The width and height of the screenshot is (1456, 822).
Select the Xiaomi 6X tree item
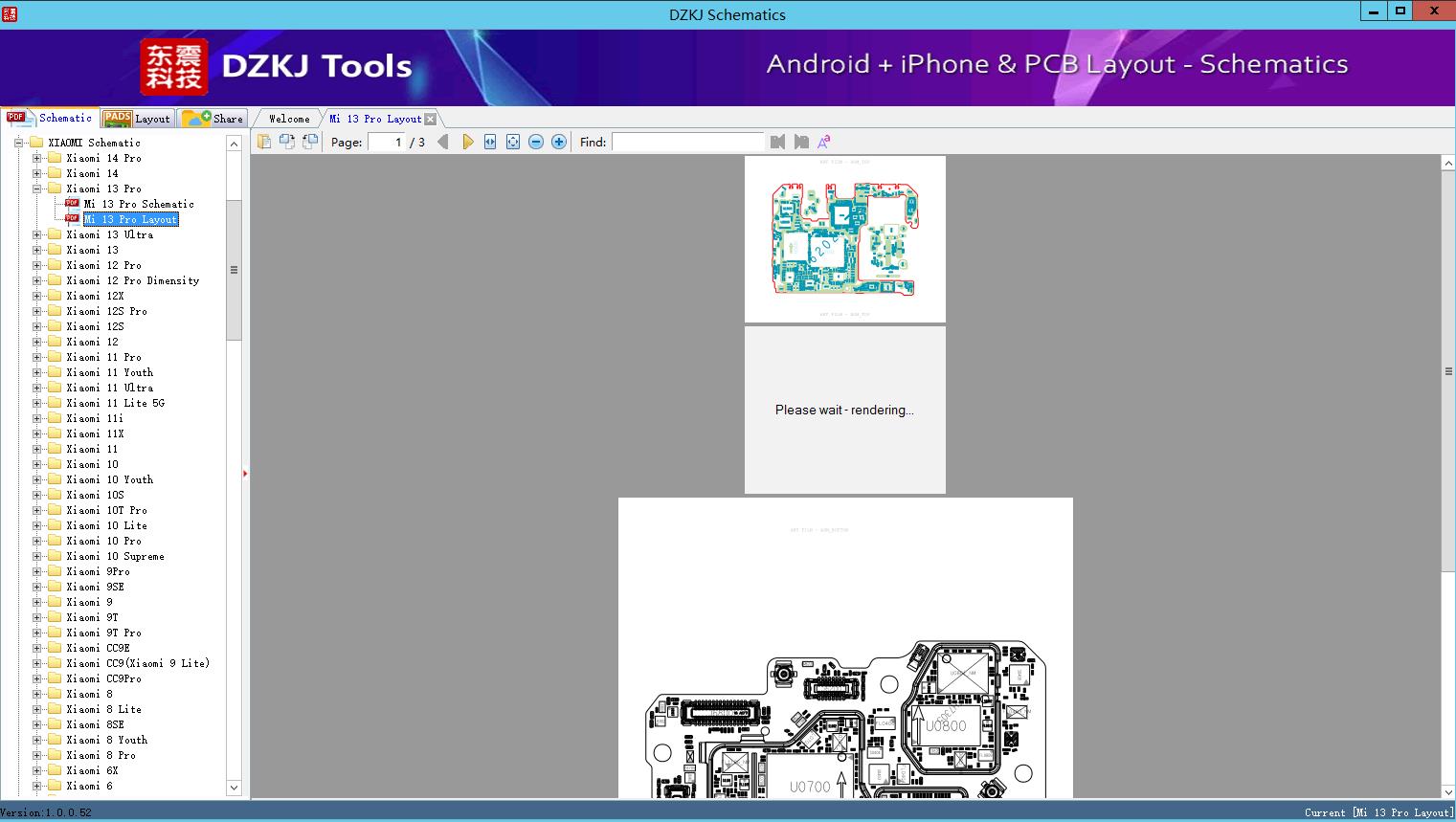(x=93, y=770)
